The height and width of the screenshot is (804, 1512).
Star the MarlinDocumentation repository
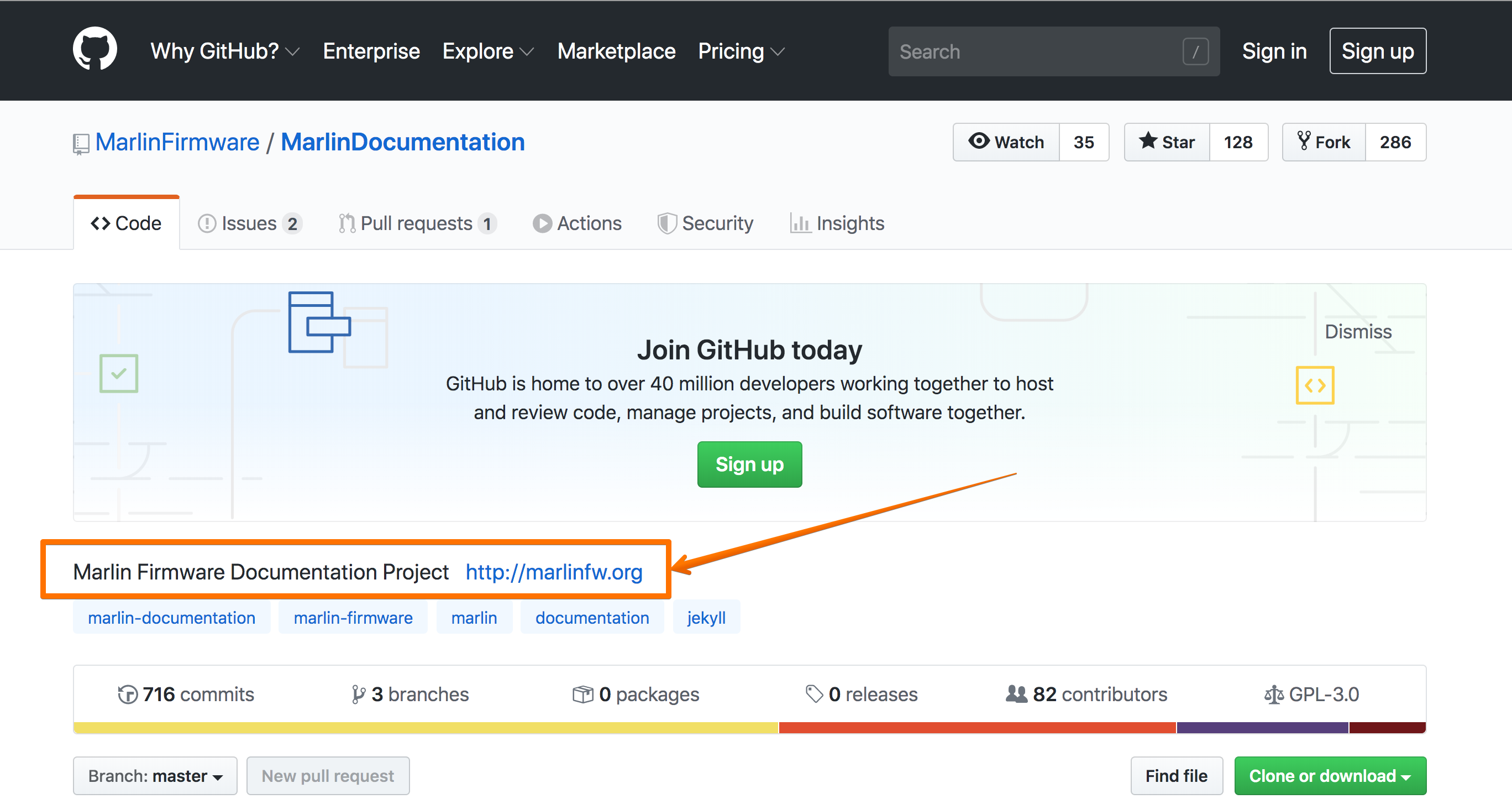click(1167, 142)
